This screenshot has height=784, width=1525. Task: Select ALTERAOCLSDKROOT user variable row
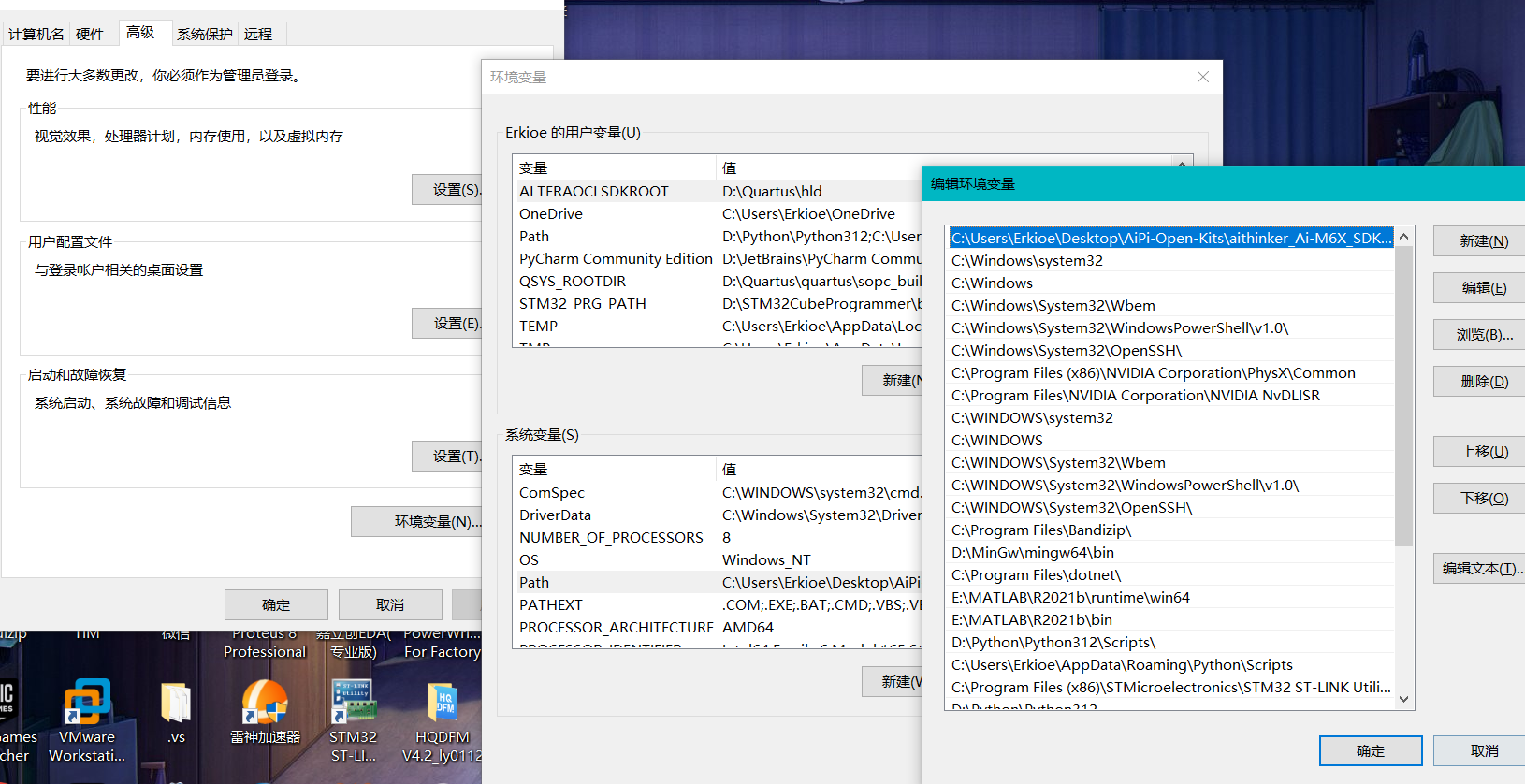tap(719, 191)
